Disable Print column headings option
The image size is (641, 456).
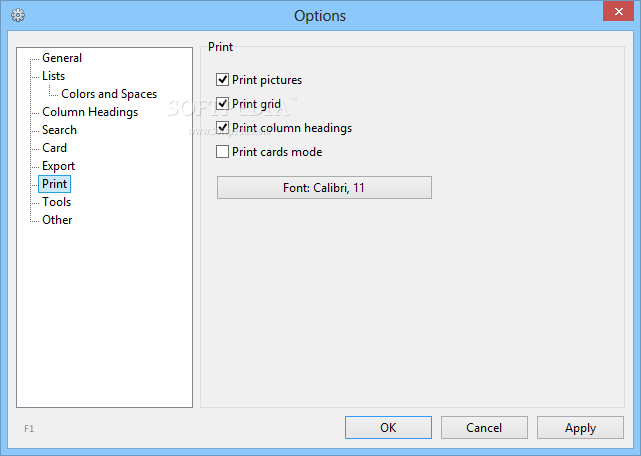[223, 128]
